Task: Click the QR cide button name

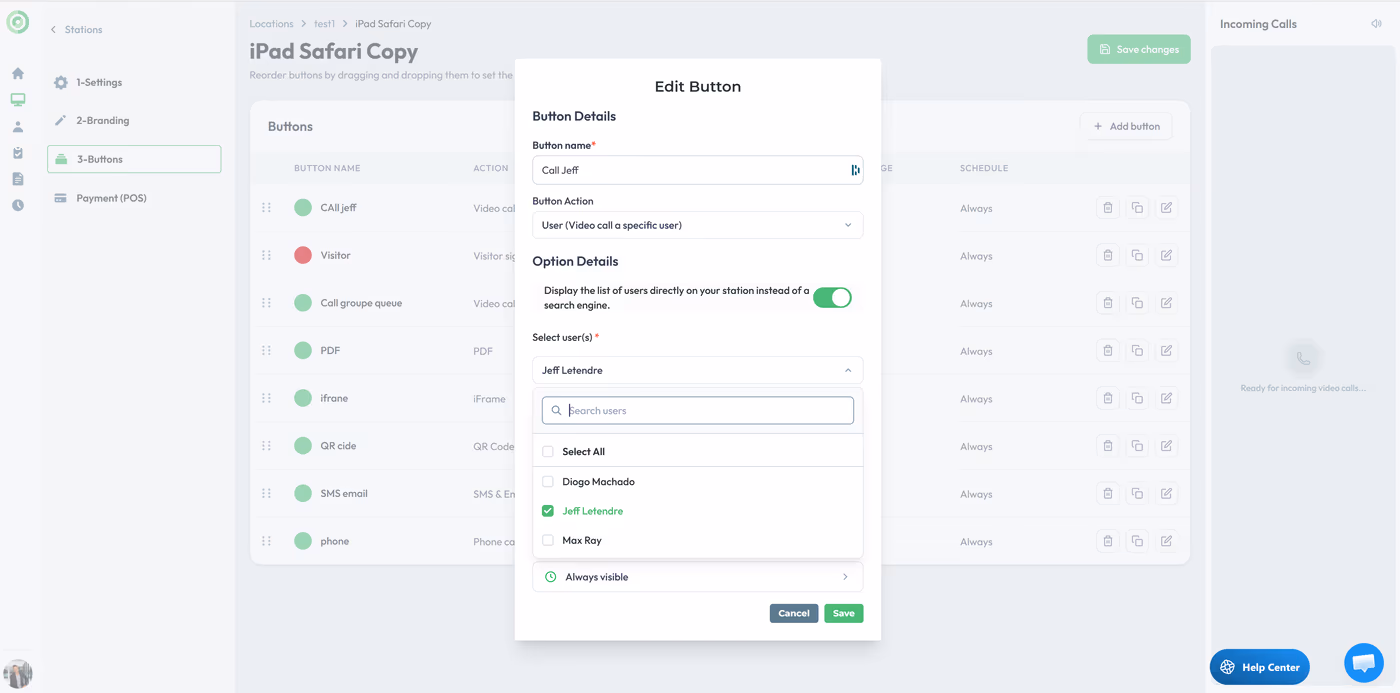Action: [338, 446]
